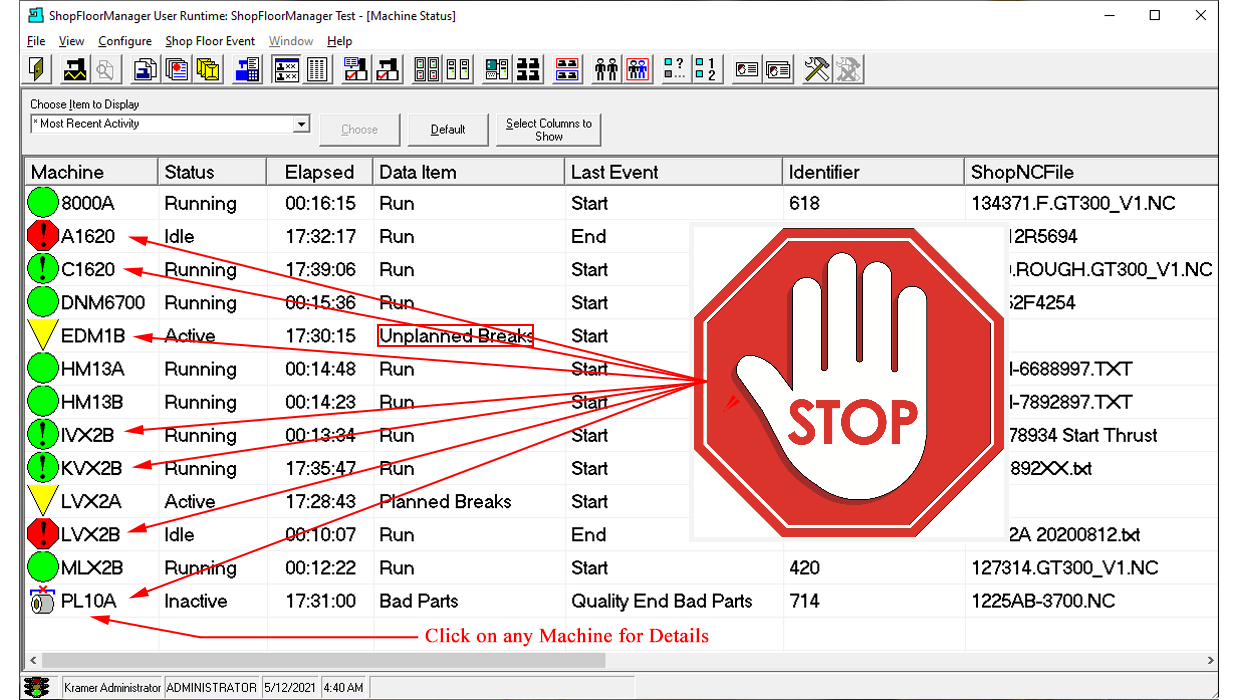This screenshot has height=700, width=1238.
Task: Select the machine status grid view icon
Action: point(286,69)
